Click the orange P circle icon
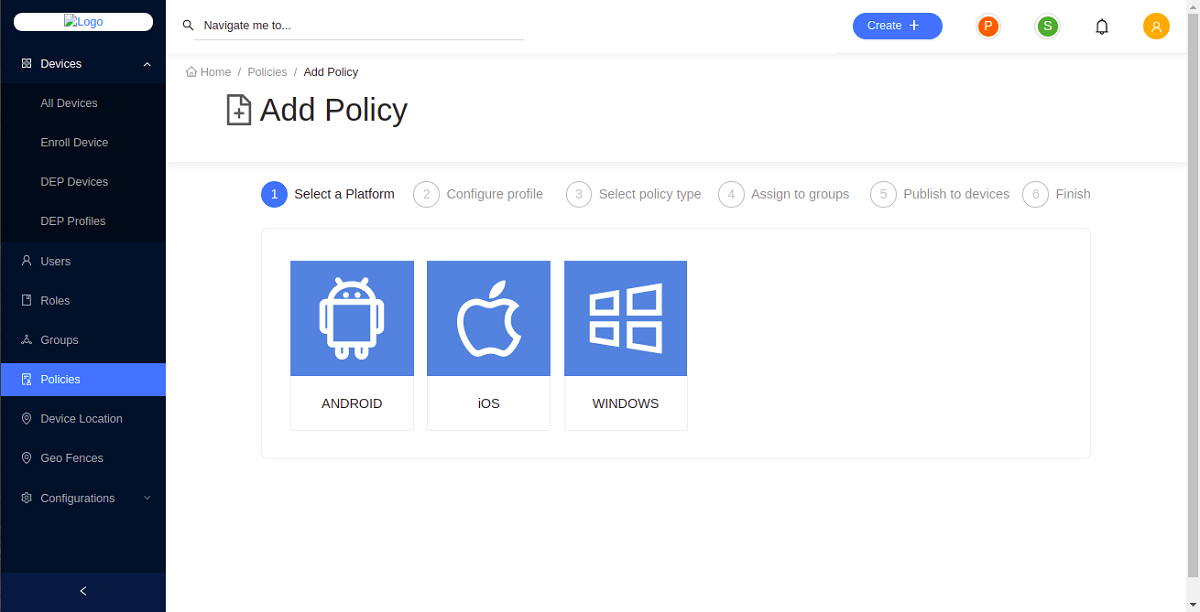This screenshot has height=612, width=1200. coord(988,26)
